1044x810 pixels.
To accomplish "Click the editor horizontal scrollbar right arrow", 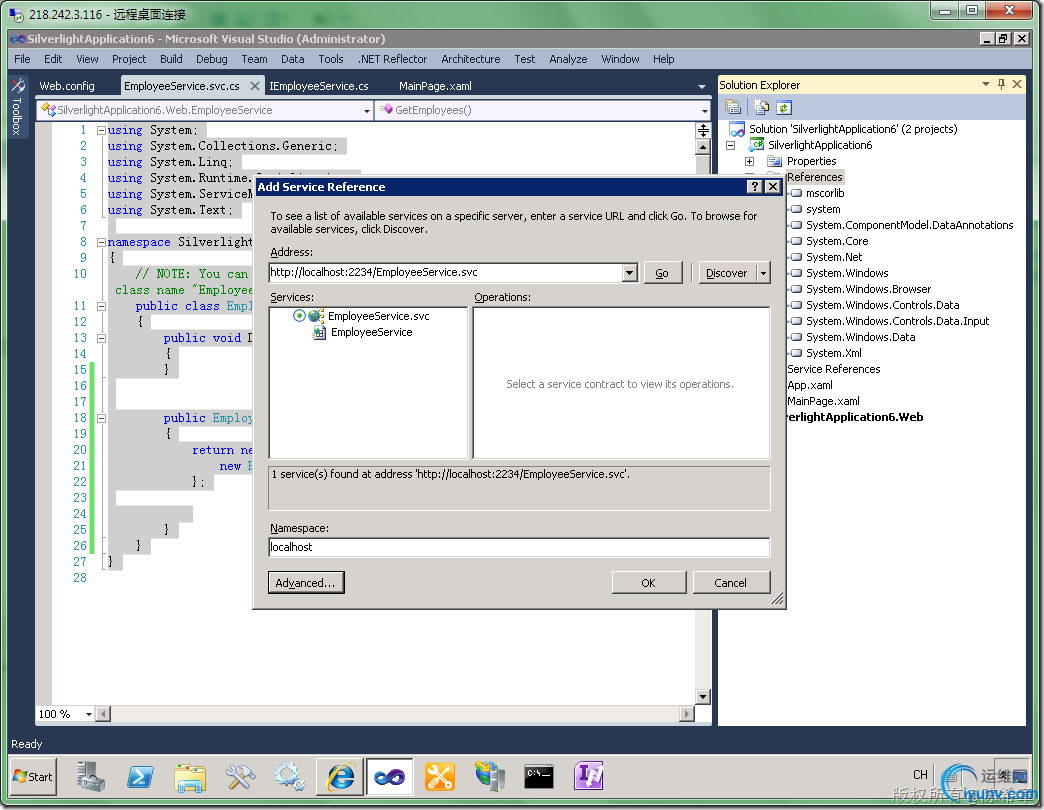I will coord(687,714).
